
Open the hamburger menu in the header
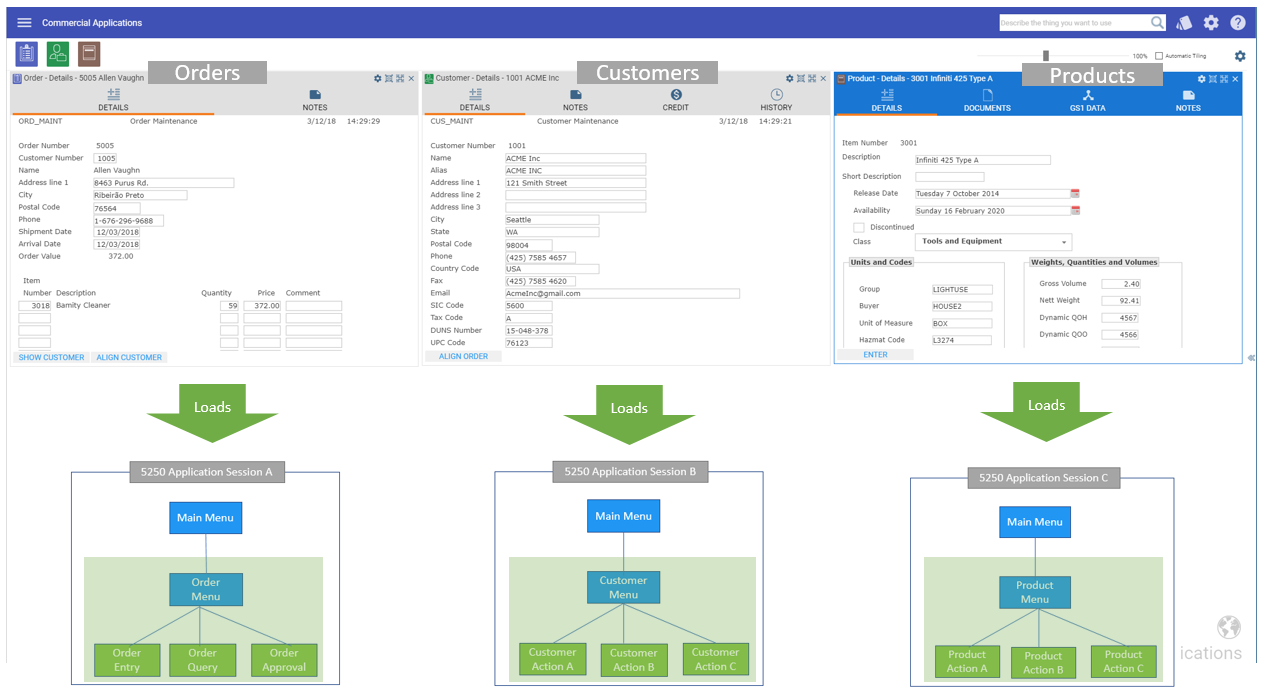[x=24, y=23]
